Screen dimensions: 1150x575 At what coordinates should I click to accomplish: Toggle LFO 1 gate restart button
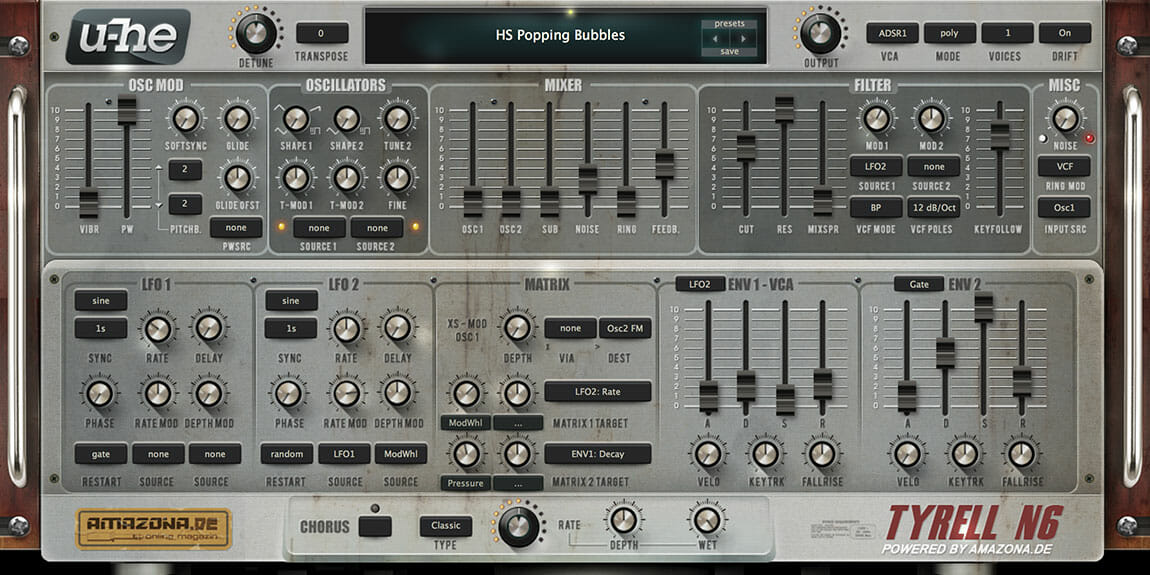(x=100, y=454)
